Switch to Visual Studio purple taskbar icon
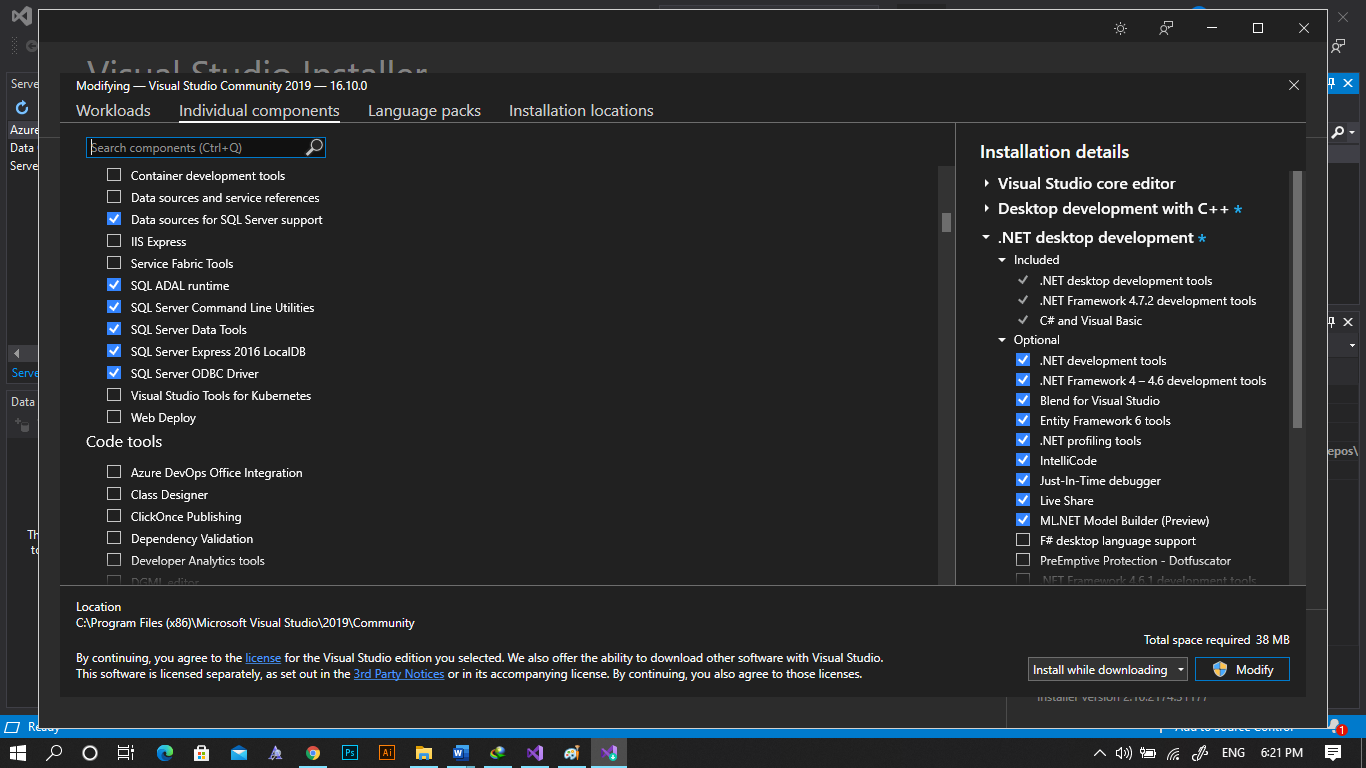Screen dimensions: 1366x768 [x=535, y=753]
